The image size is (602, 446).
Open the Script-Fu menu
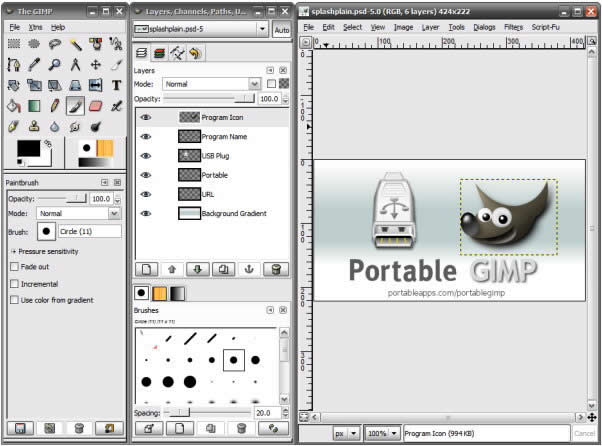point(546,27)
